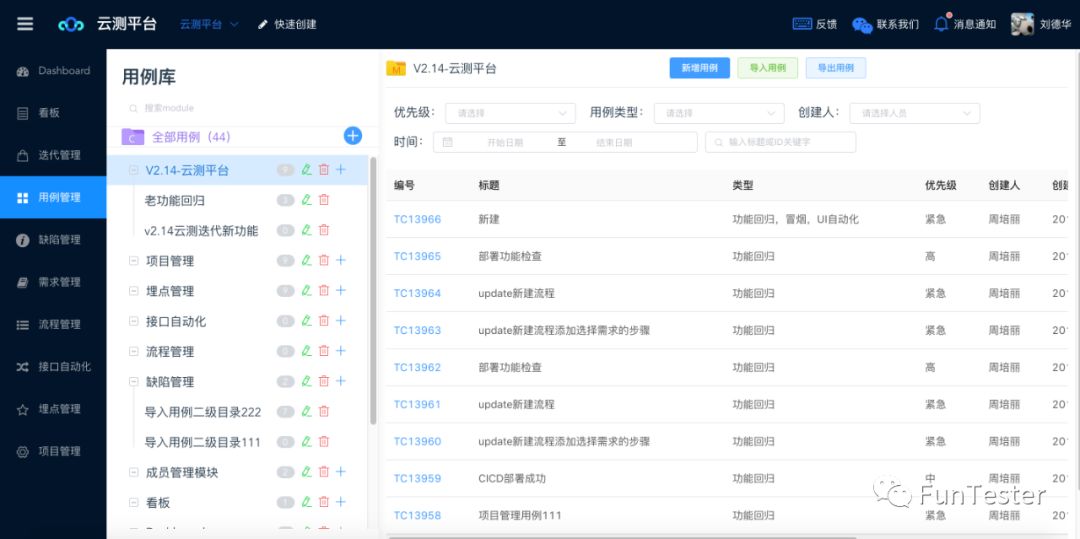1080x539 pixels.
Task: Collapse the 流程管理 tree node
Action: tap(134, 351)
